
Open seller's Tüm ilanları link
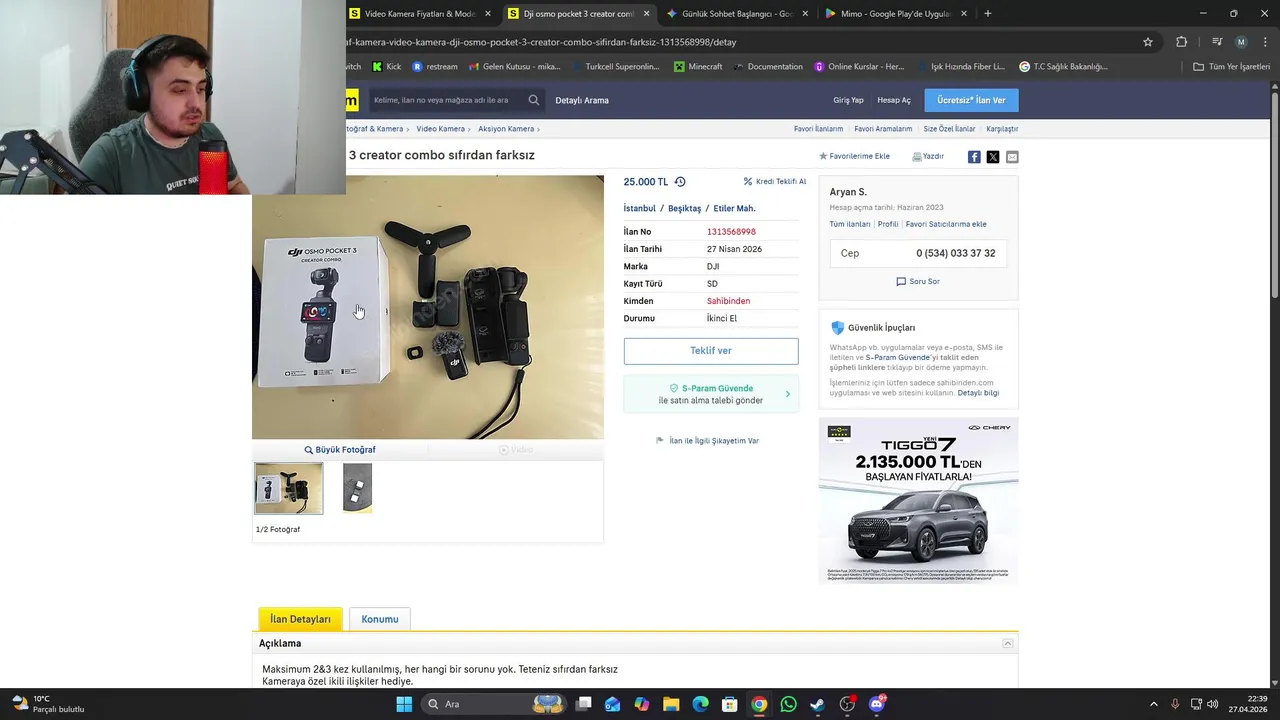[850, 224]
